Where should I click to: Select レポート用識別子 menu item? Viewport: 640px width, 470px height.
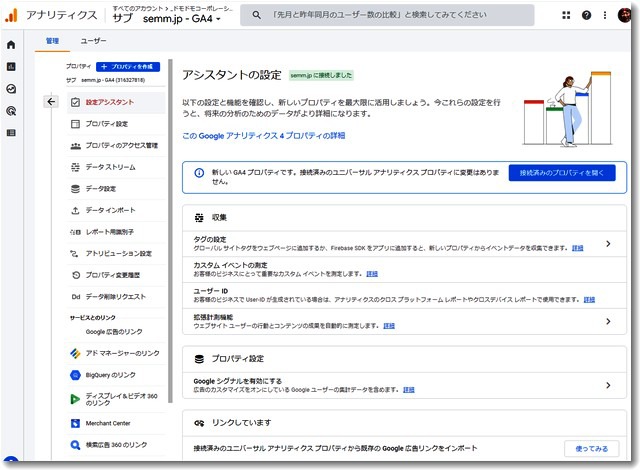(x=116, y=232)
